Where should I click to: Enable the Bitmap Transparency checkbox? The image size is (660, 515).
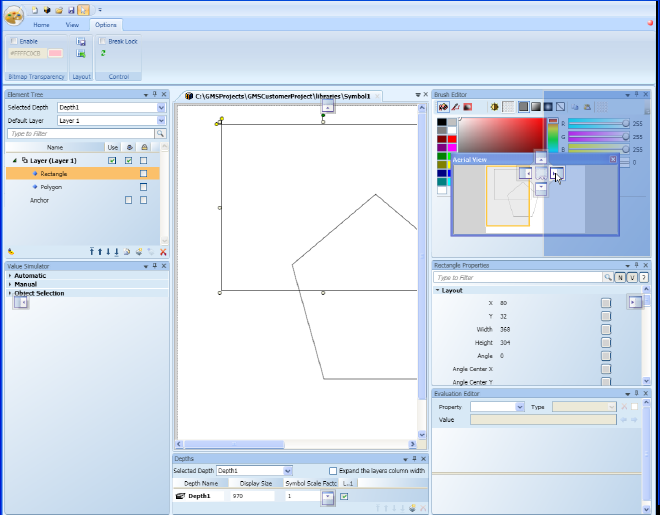12,41
